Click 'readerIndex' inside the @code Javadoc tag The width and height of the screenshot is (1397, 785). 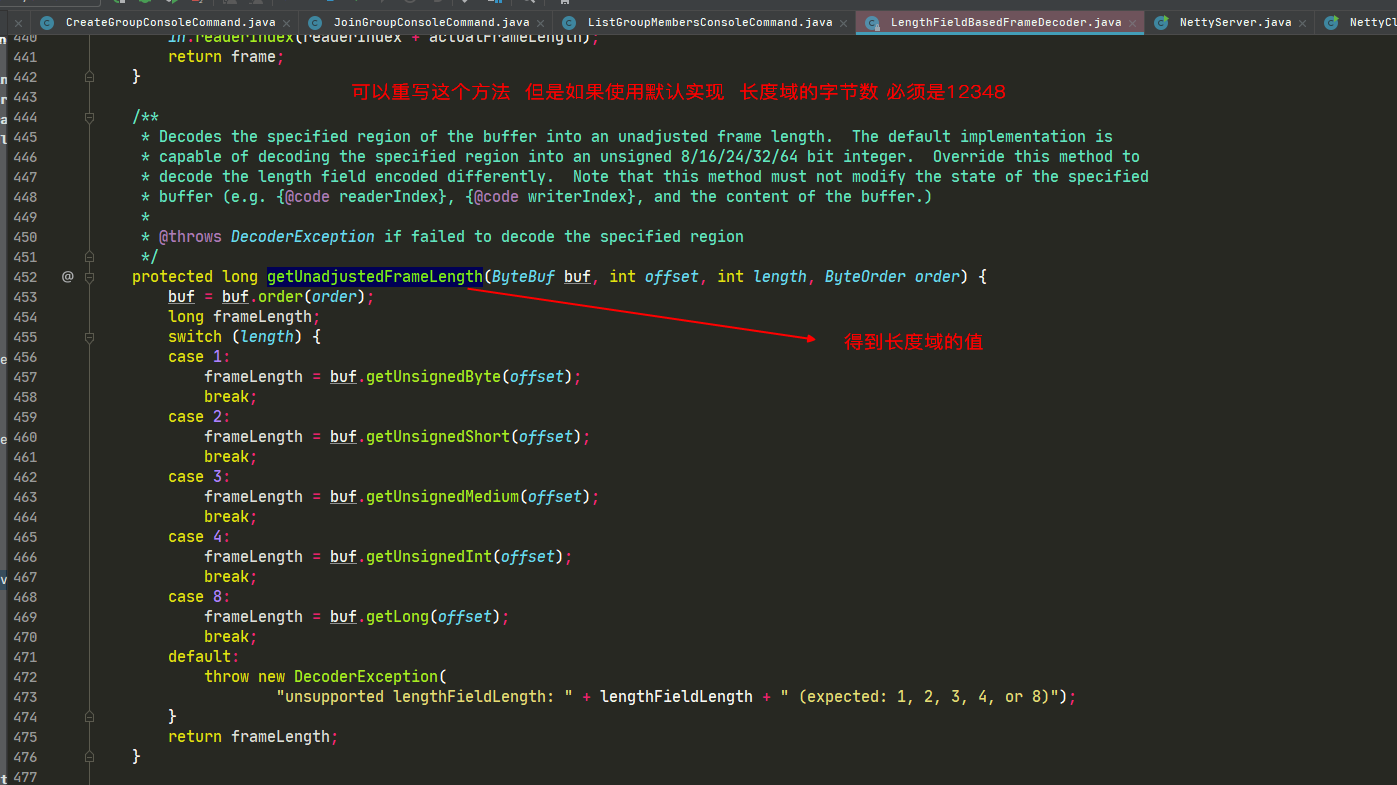(388, 197)
